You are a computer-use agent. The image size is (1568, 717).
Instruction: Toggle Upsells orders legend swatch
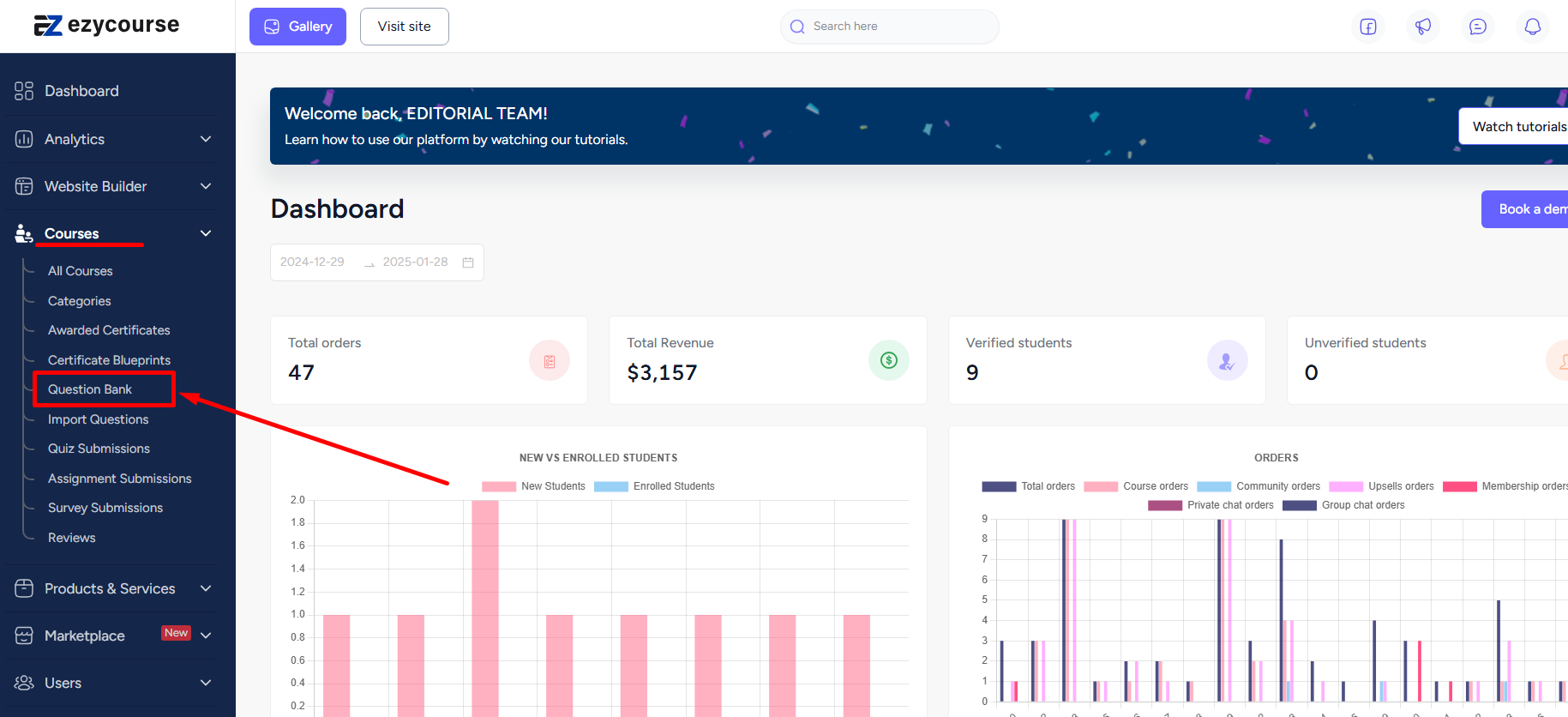tap(1346, 486)
